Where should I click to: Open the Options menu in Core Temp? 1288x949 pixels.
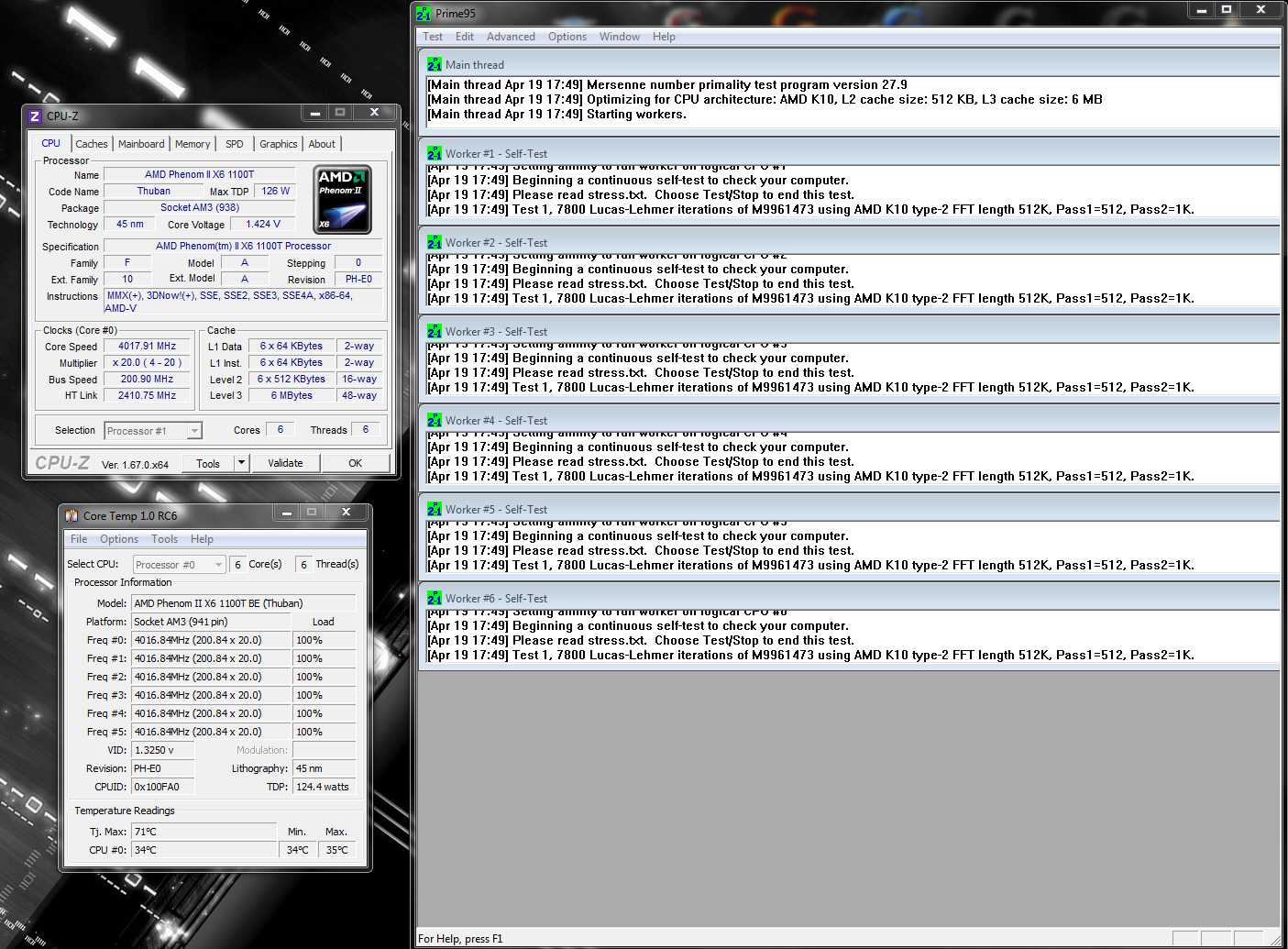click(x=119, y=539)
